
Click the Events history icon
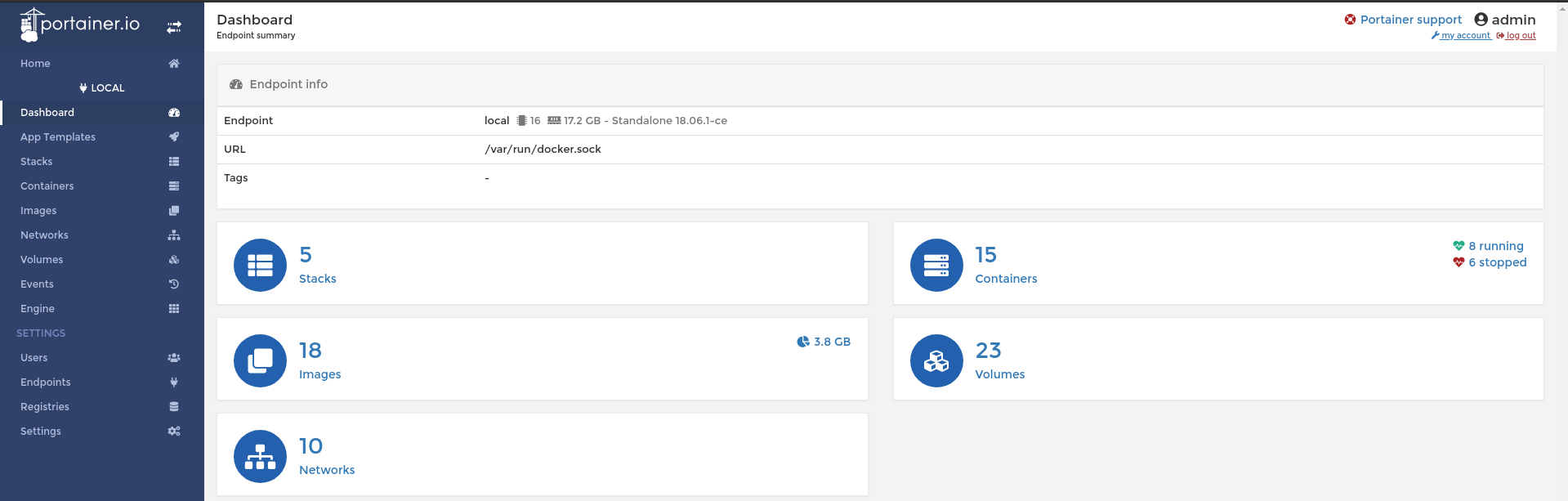pyautogui.click(x=174, y=284)
